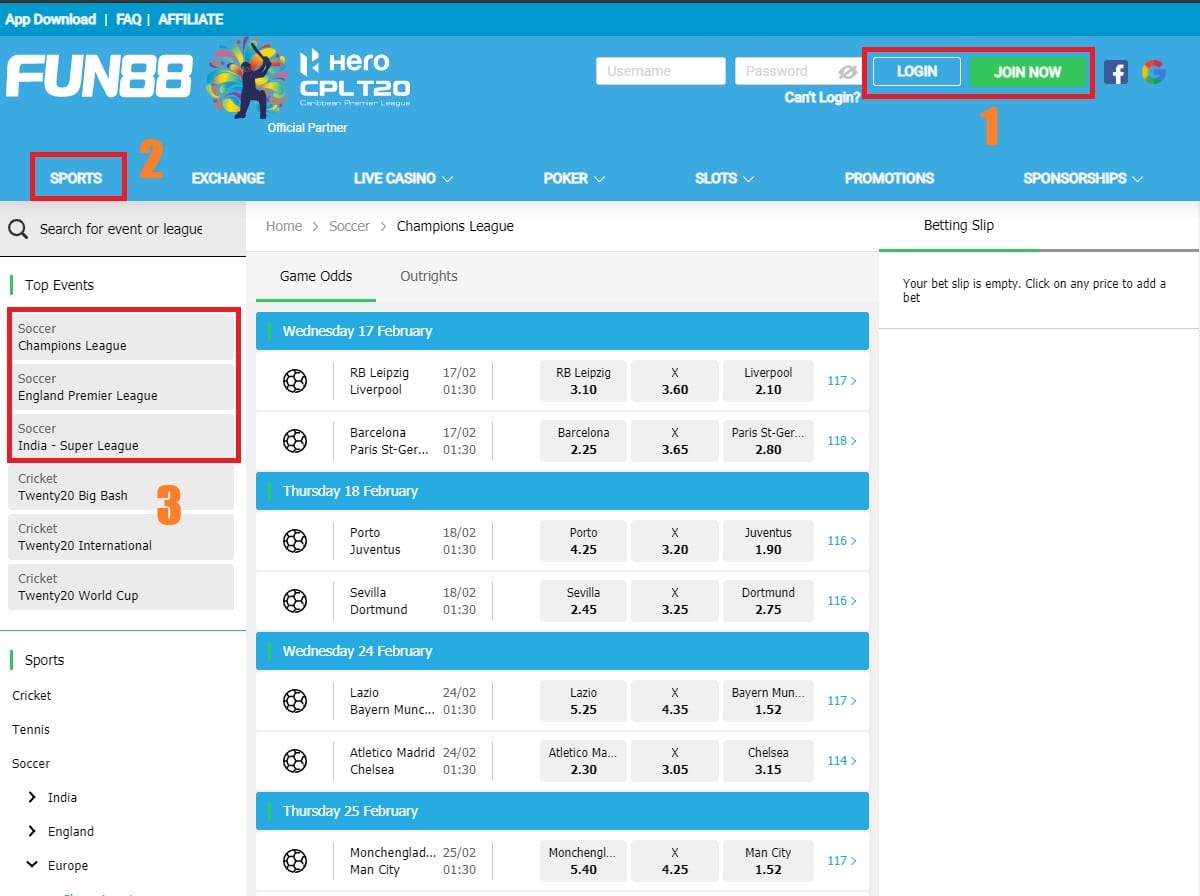This screenshot has width=1200, height=896.
Task: Toggle password visibility eye icon
Action: (848, 71)
